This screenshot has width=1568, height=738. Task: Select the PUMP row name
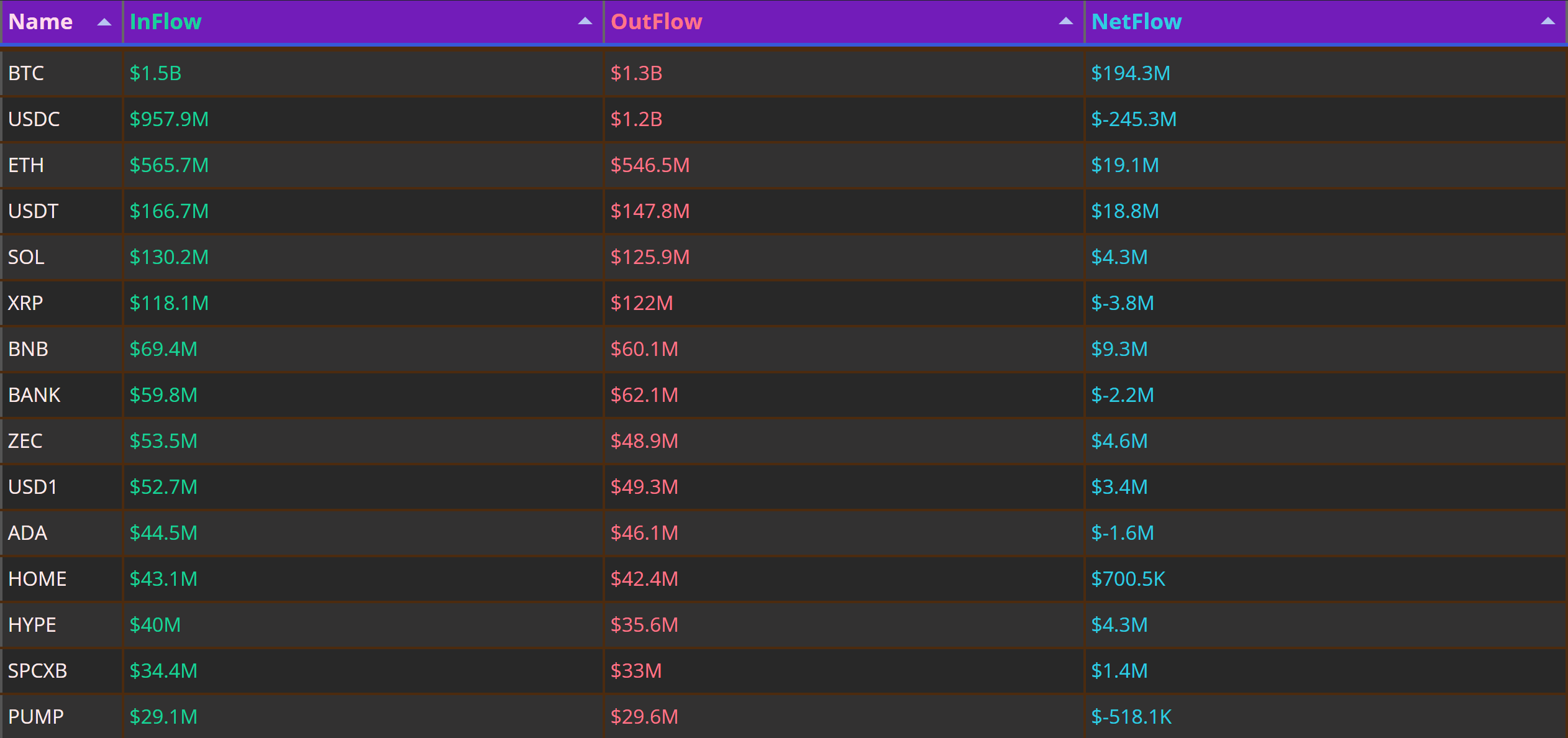pyautogui.click(x=36, y=717)
